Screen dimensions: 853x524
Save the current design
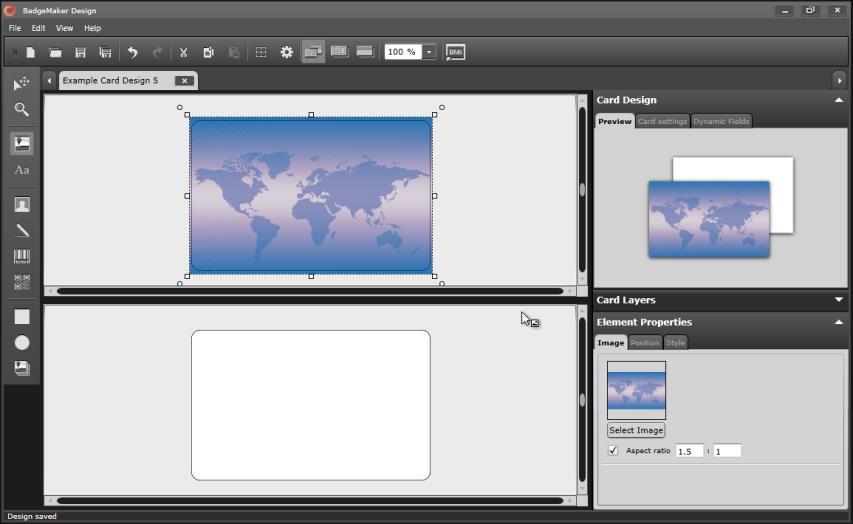81,52
